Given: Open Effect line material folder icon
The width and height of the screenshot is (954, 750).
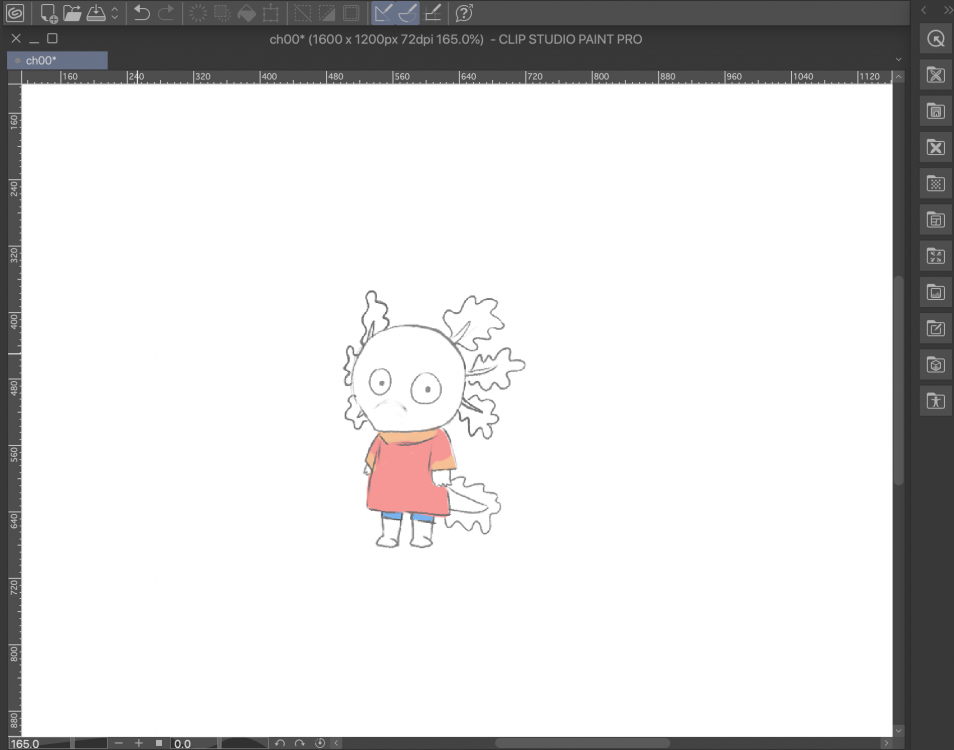Looking at the screenshot, I should (x=936, y=256).
